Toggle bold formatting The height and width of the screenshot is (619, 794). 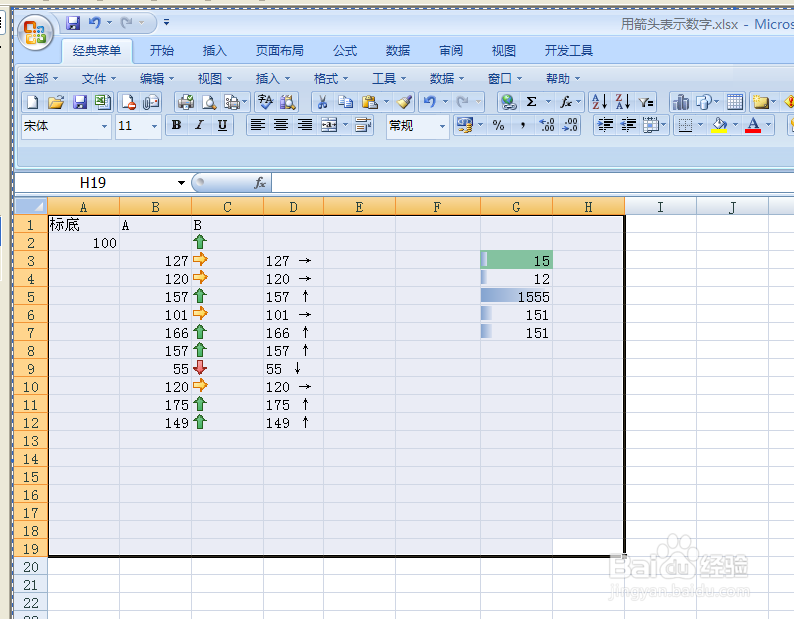(x=176, y=125)
